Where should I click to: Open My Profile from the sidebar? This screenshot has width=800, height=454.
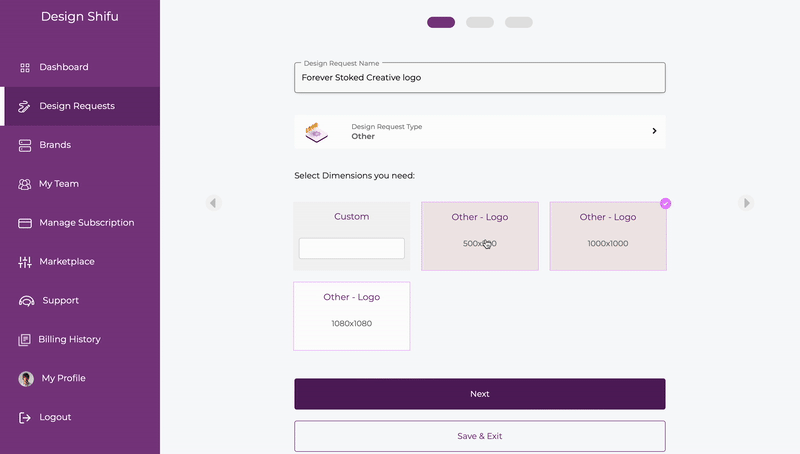(x=63, y=379)
